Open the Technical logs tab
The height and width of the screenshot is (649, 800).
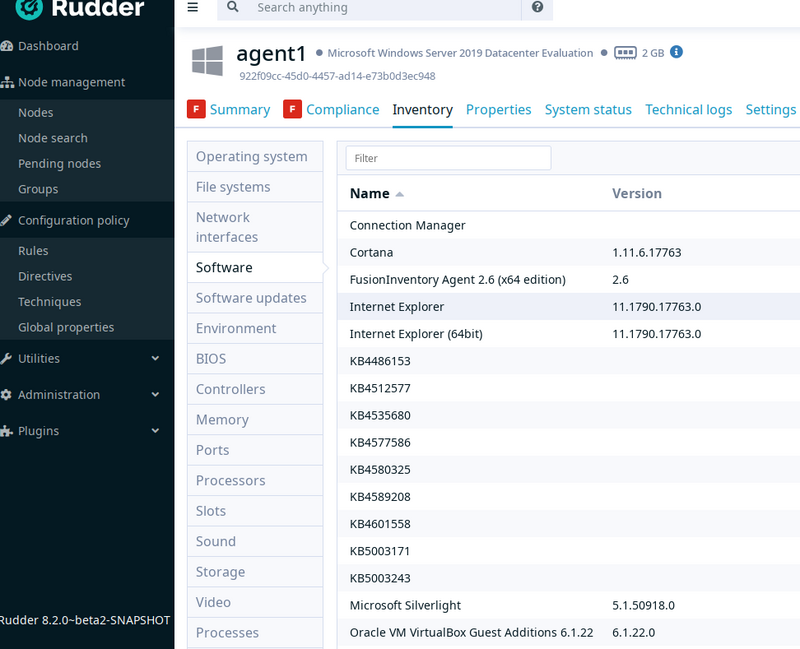pyautogui.click(x=688, y=110)
